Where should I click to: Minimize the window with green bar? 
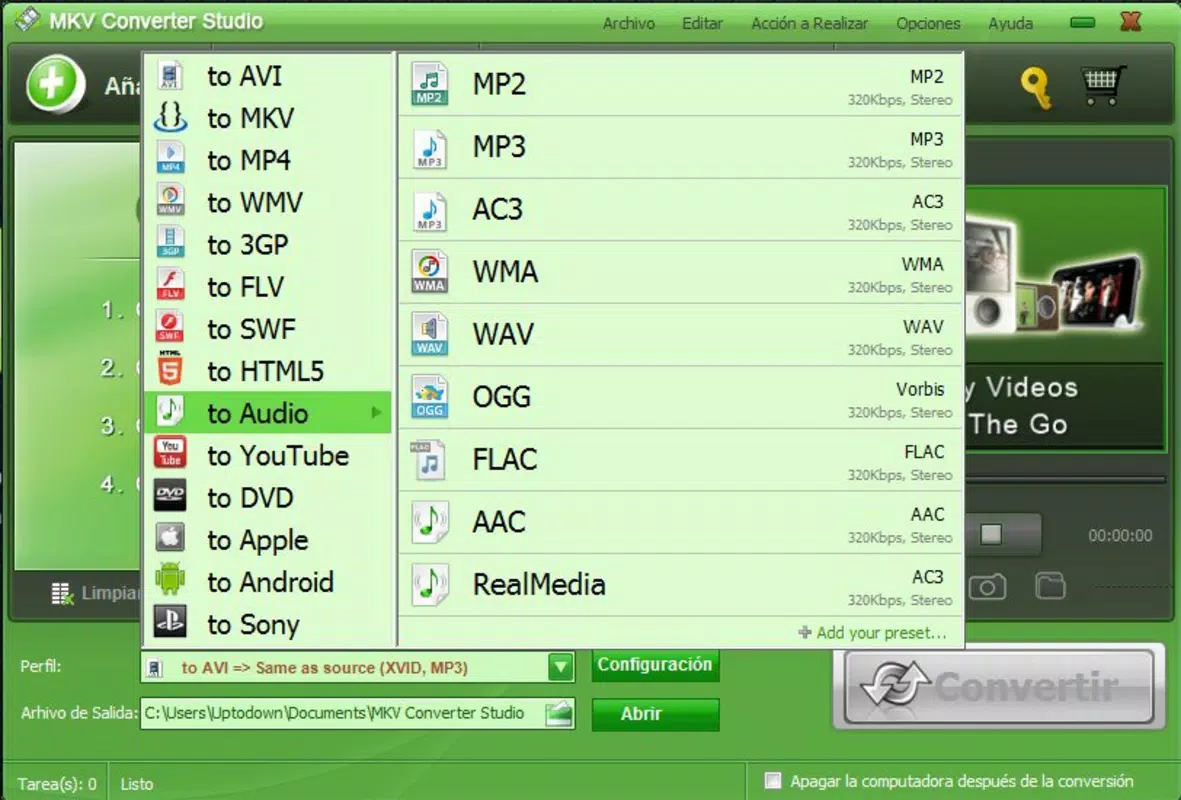[x=1082, y=23]
